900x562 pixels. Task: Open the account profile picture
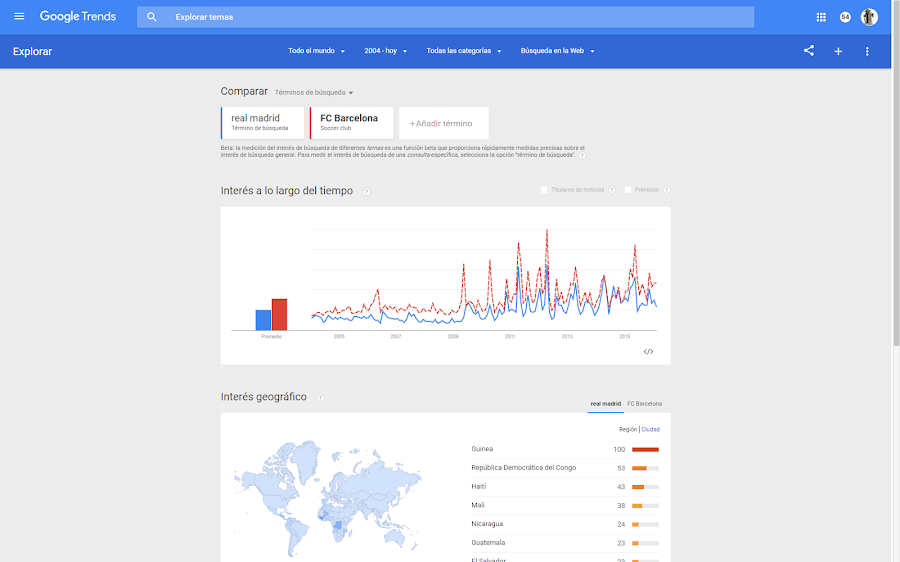pos(869,17)
